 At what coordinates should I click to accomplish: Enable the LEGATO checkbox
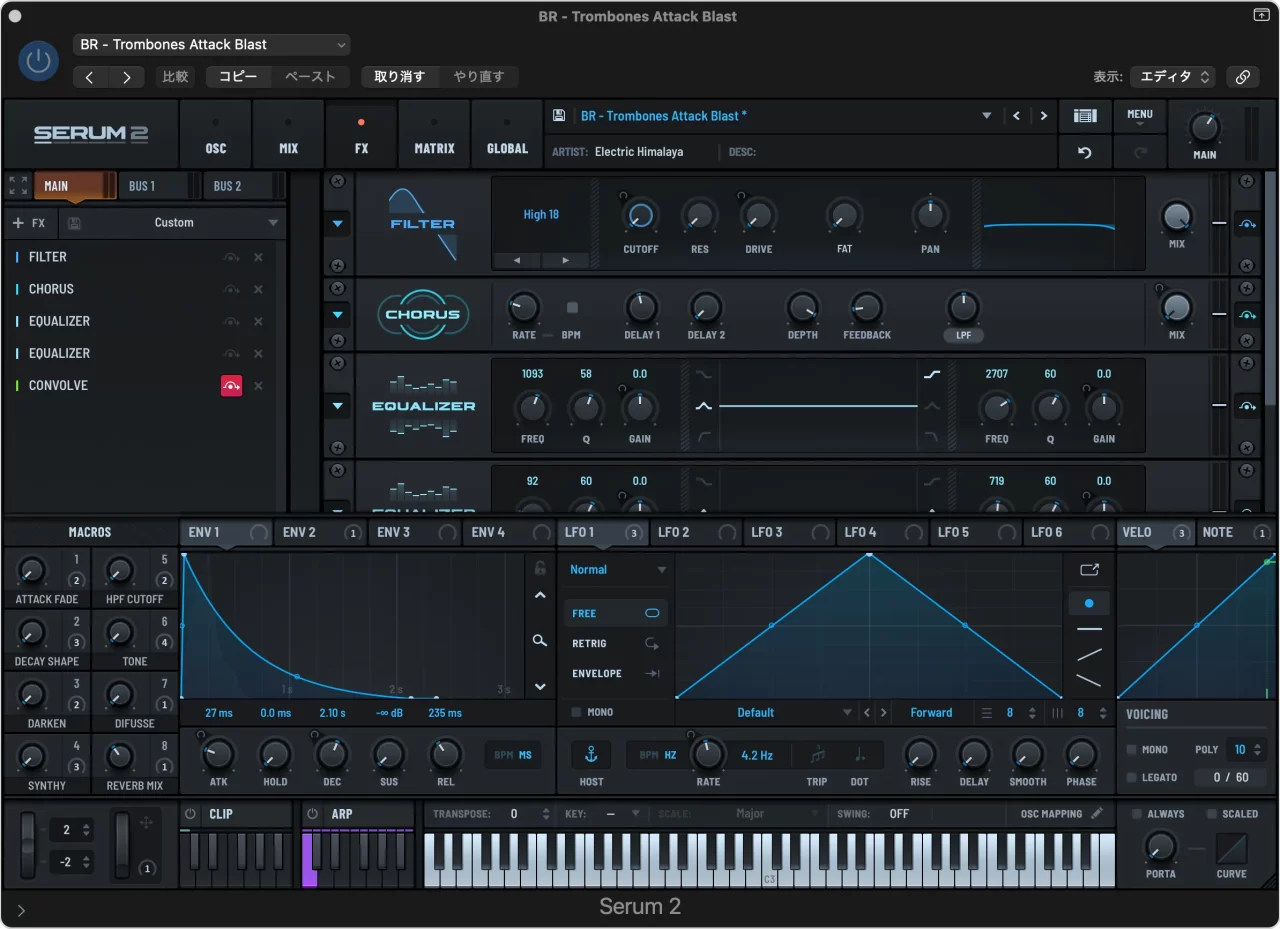click(x=1132, y=778)
